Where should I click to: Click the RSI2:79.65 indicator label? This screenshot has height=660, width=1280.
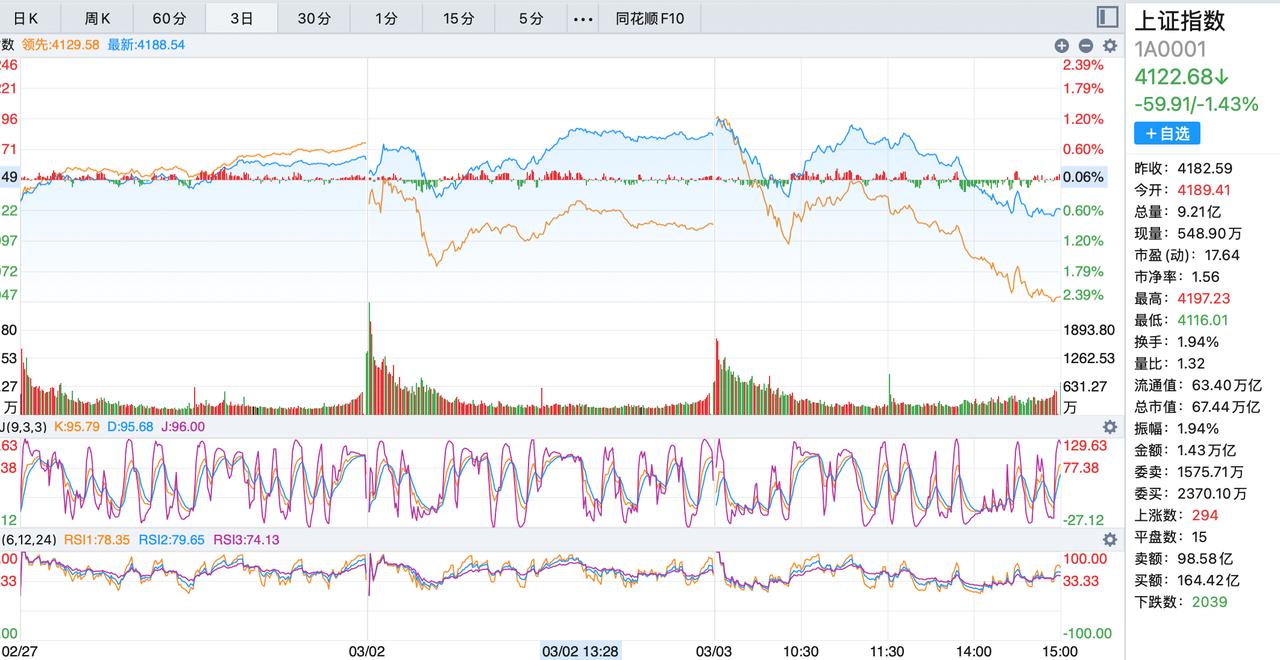coord(172,539)
